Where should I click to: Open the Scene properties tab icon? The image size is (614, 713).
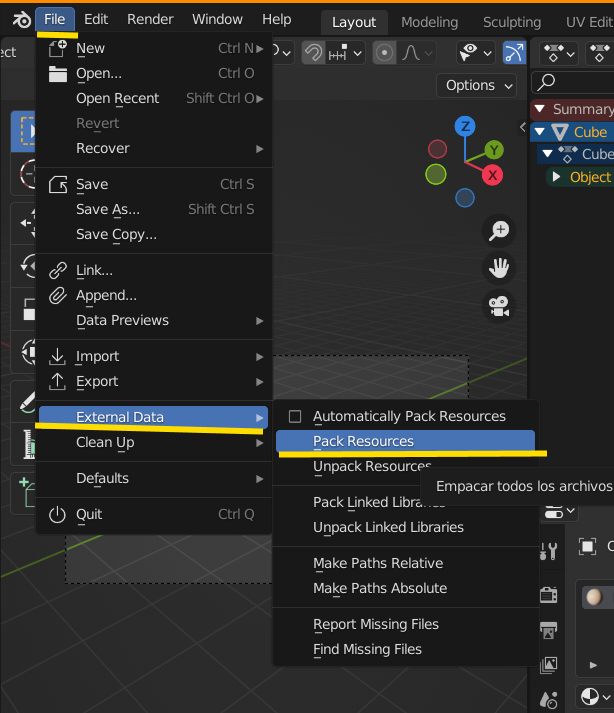[x=549, y=700]
